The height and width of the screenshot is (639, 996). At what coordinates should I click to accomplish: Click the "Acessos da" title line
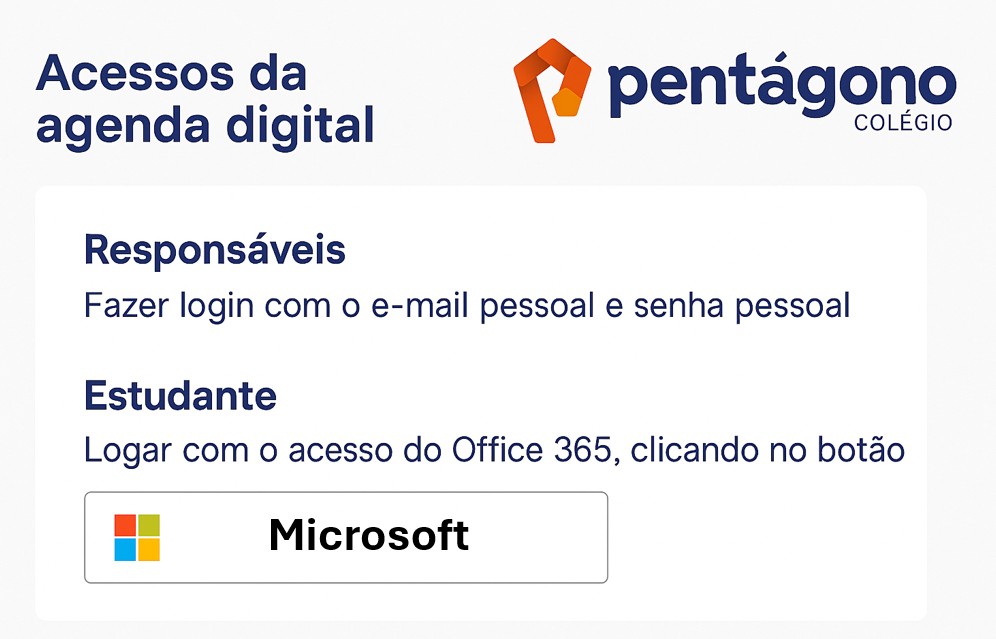[x=172, y=75]
